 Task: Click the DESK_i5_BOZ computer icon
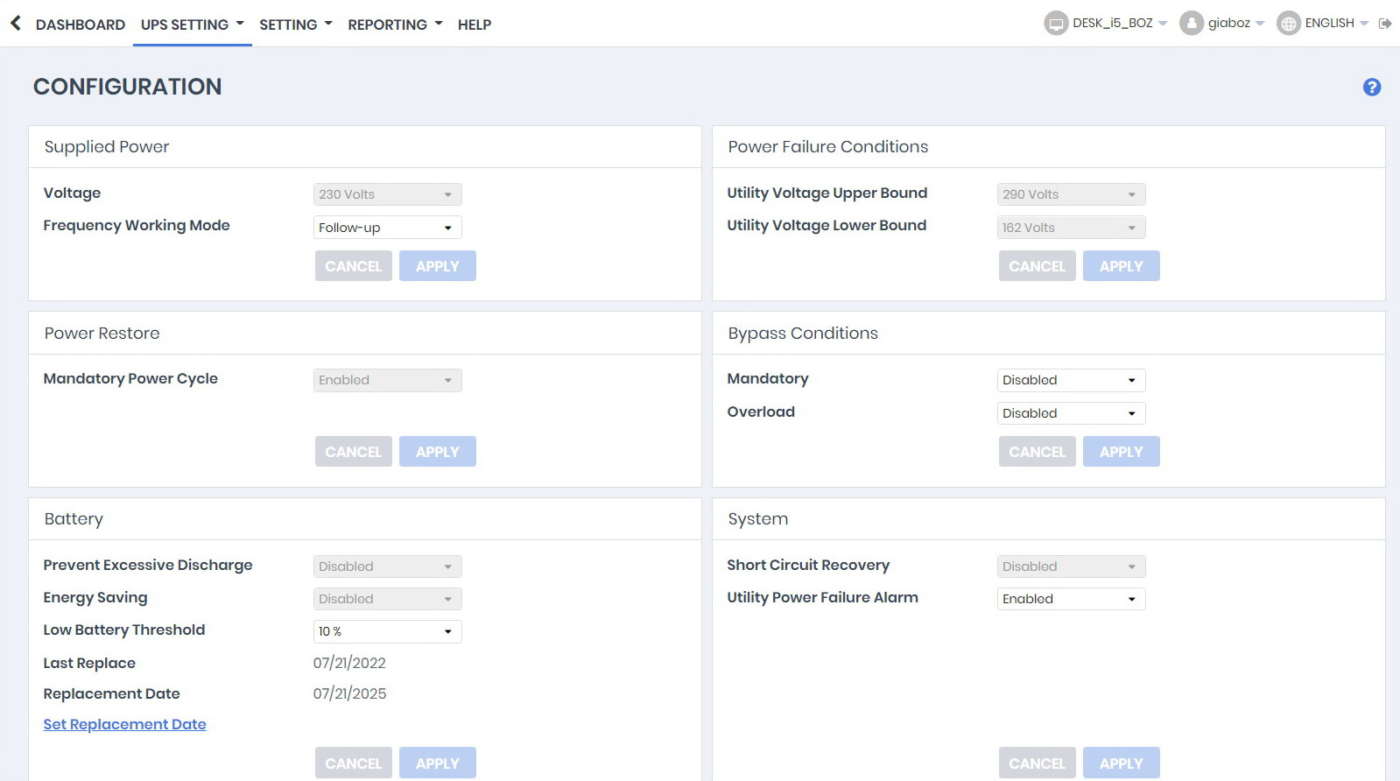(1056, 23)
